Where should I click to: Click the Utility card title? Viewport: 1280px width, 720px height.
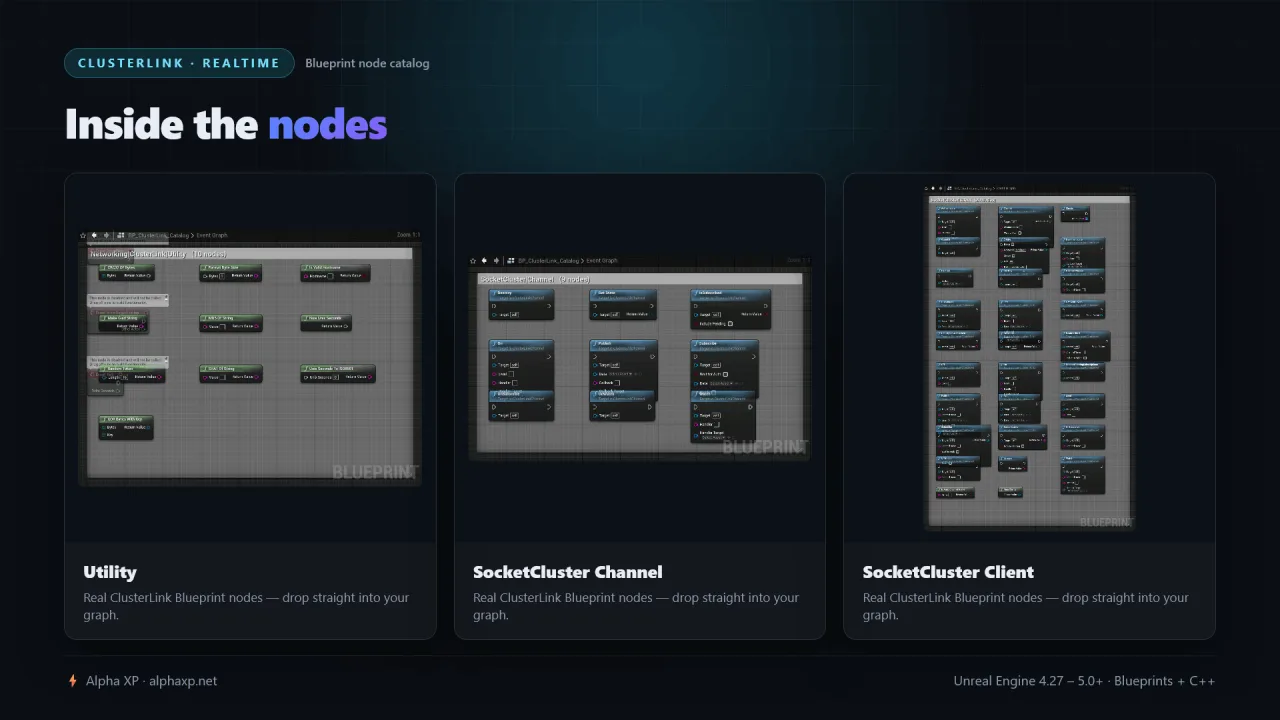point(110,572)
